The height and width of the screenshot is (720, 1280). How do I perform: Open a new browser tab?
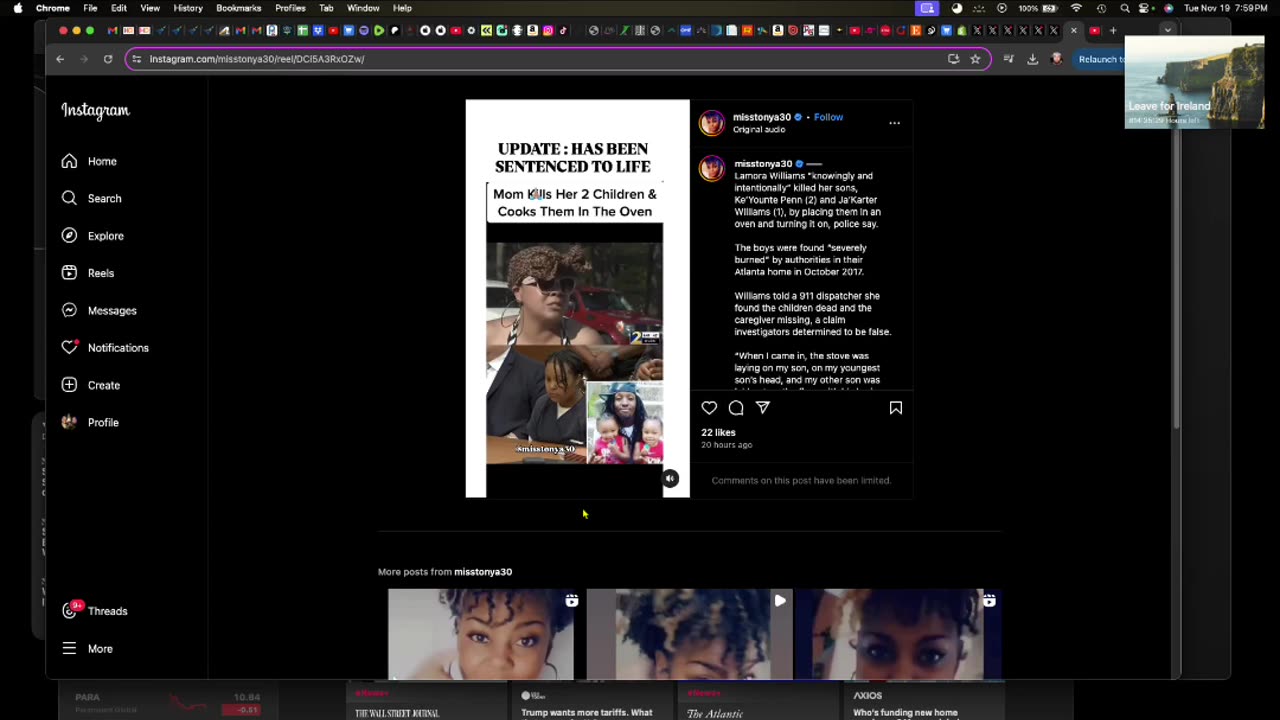click(x=1113, y=31)
